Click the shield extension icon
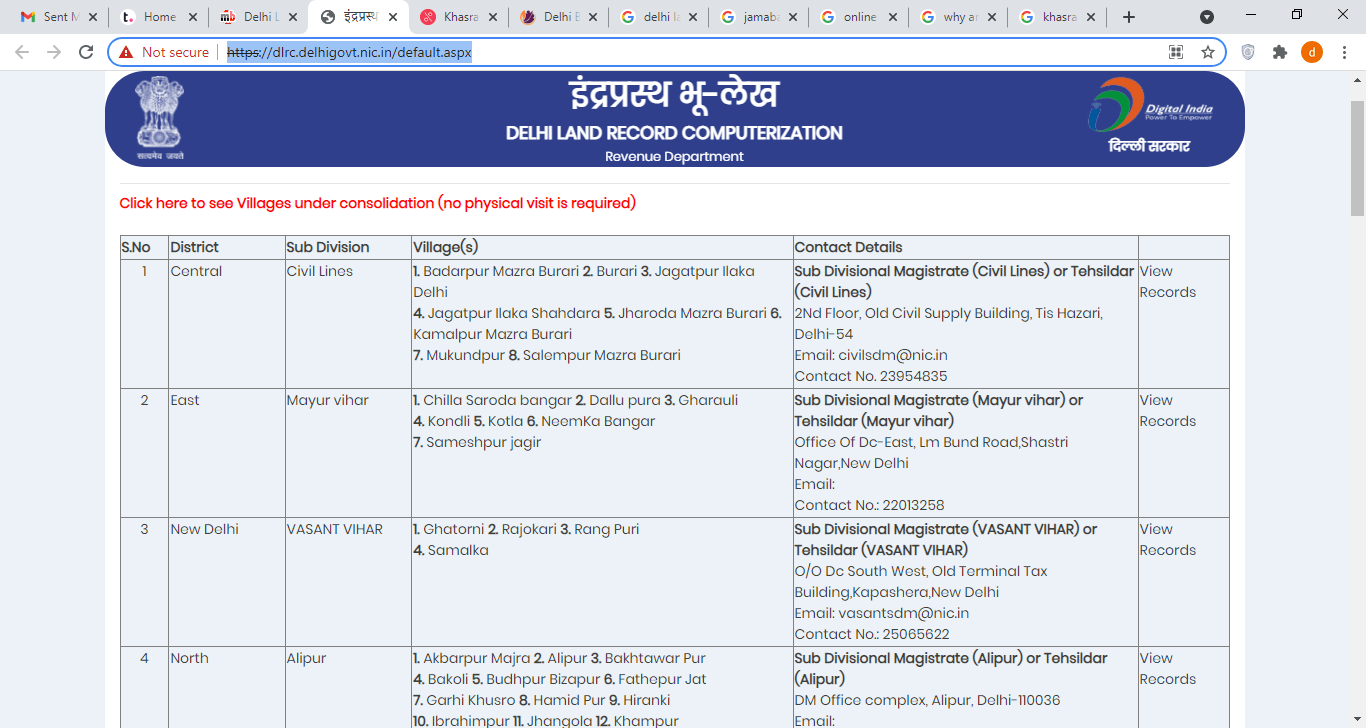 [x=1248, y=52]
